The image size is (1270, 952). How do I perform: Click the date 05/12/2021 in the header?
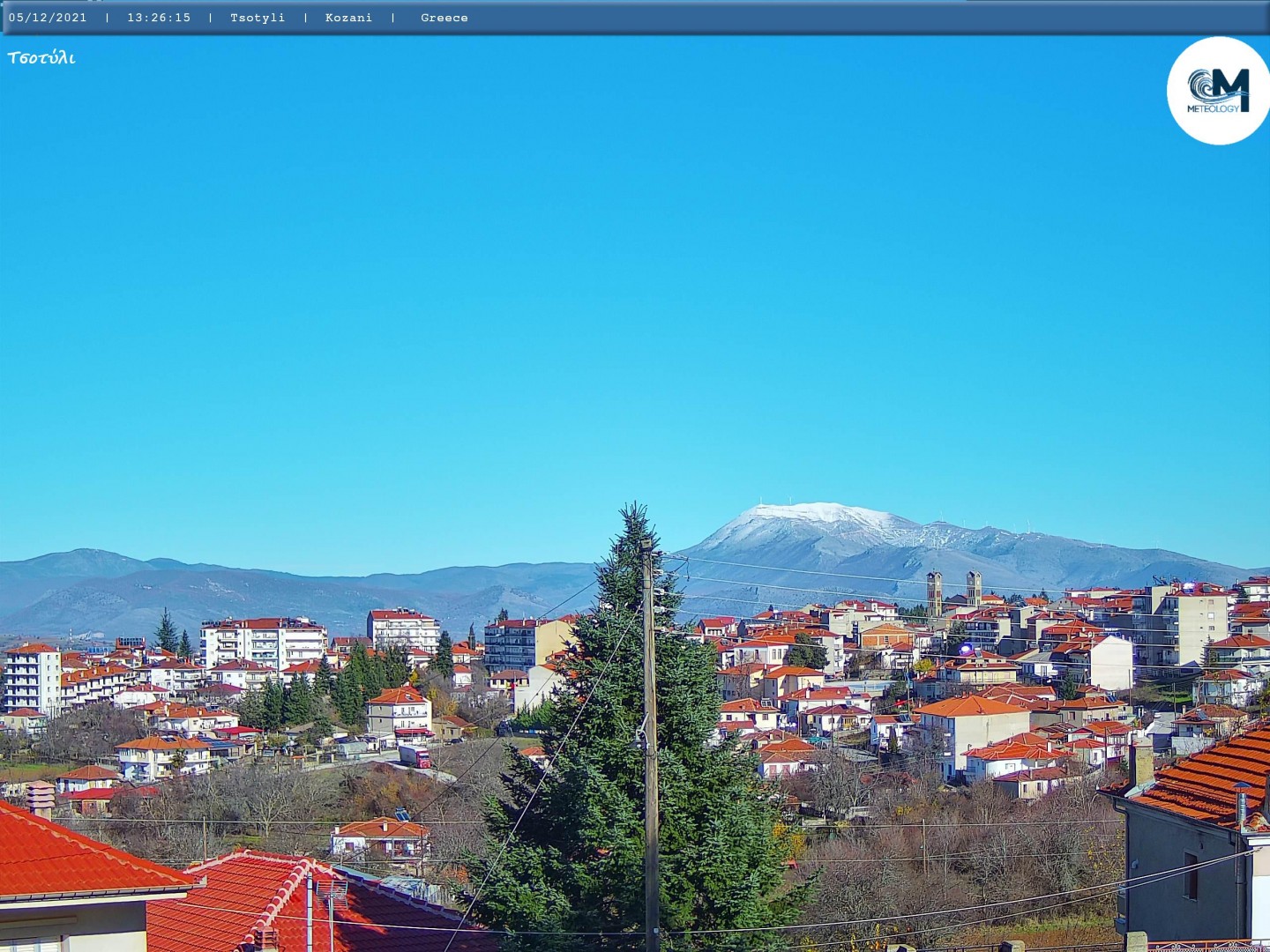[x=48, y=18]
